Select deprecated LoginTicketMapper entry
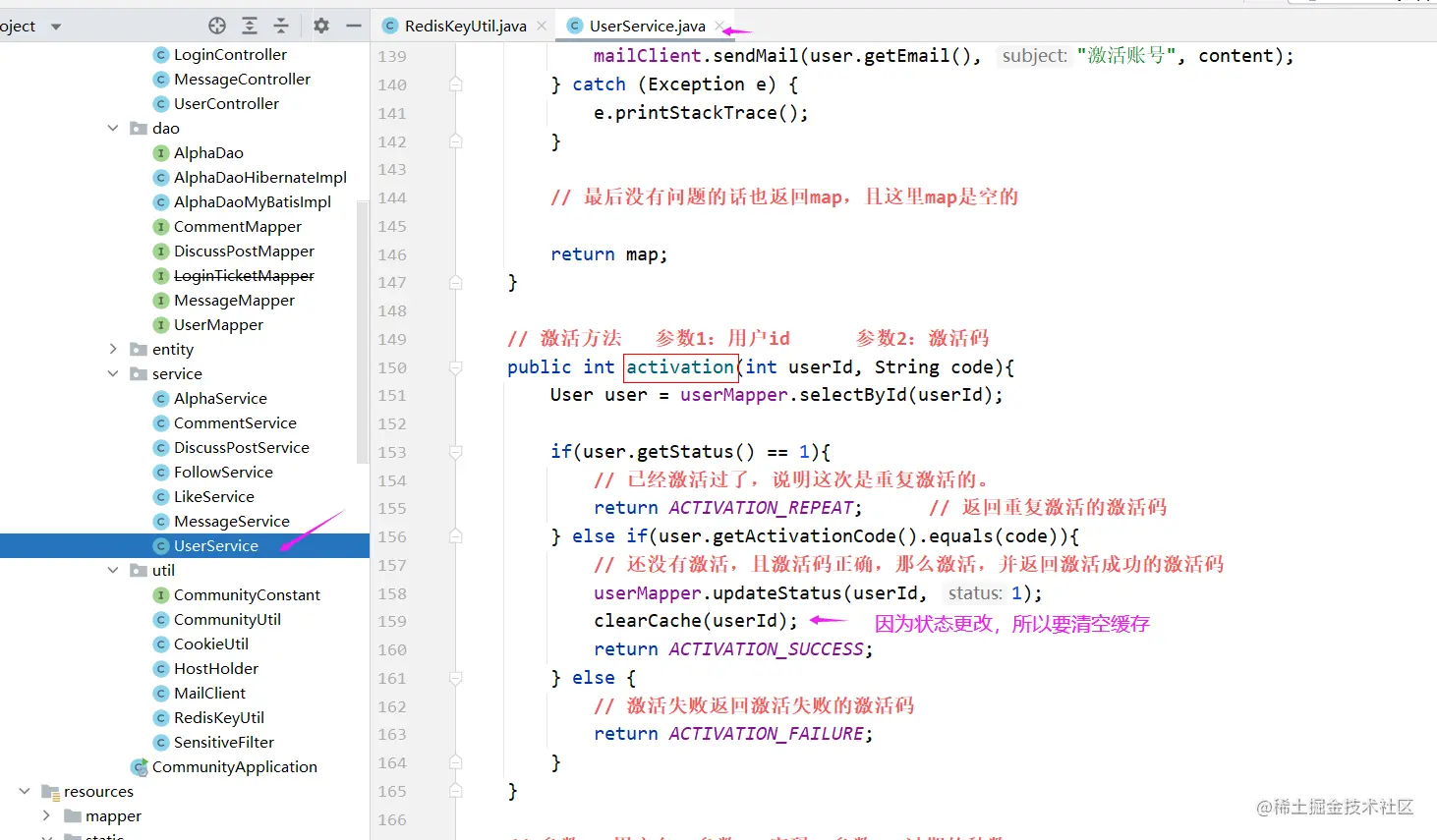Screen dimensions: 1437x840 tap(244, 276)
